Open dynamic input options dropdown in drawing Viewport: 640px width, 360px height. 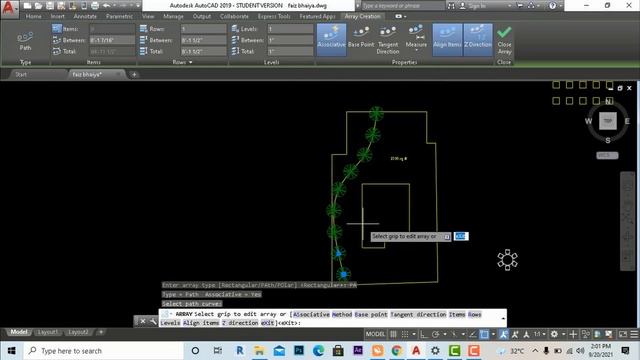(447, 237)
